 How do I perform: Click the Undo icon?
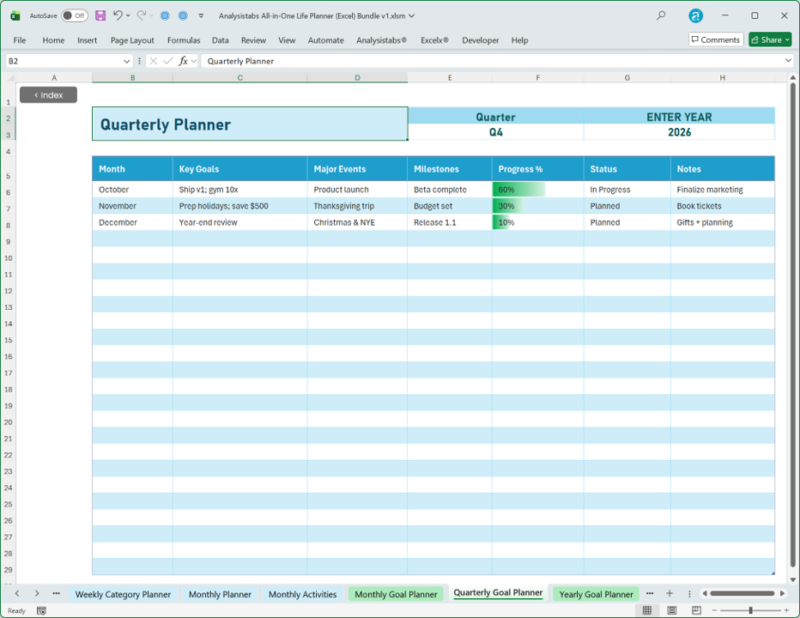(119, 15)
